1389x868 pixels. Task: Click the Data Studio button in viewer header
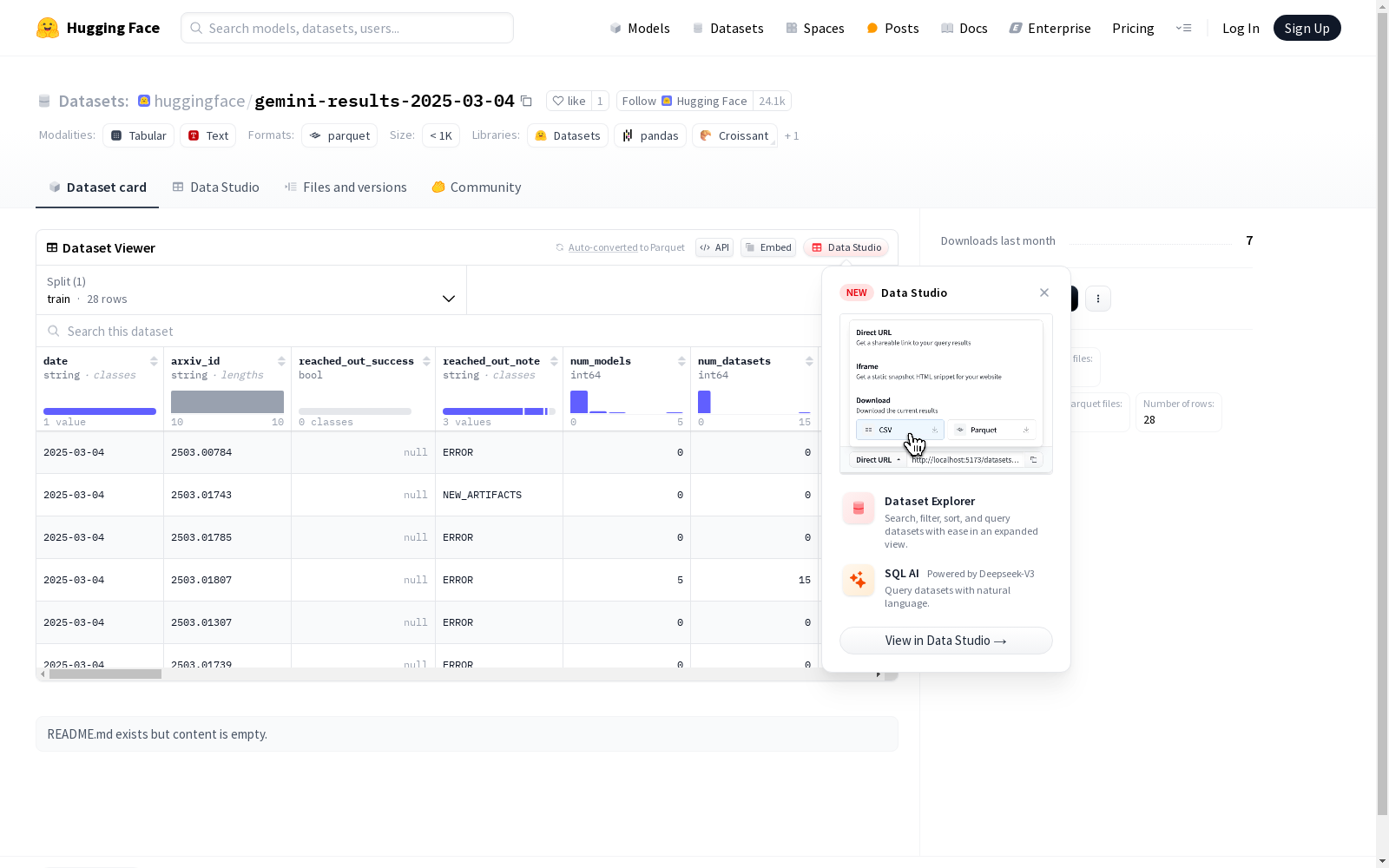coord(846,247)
